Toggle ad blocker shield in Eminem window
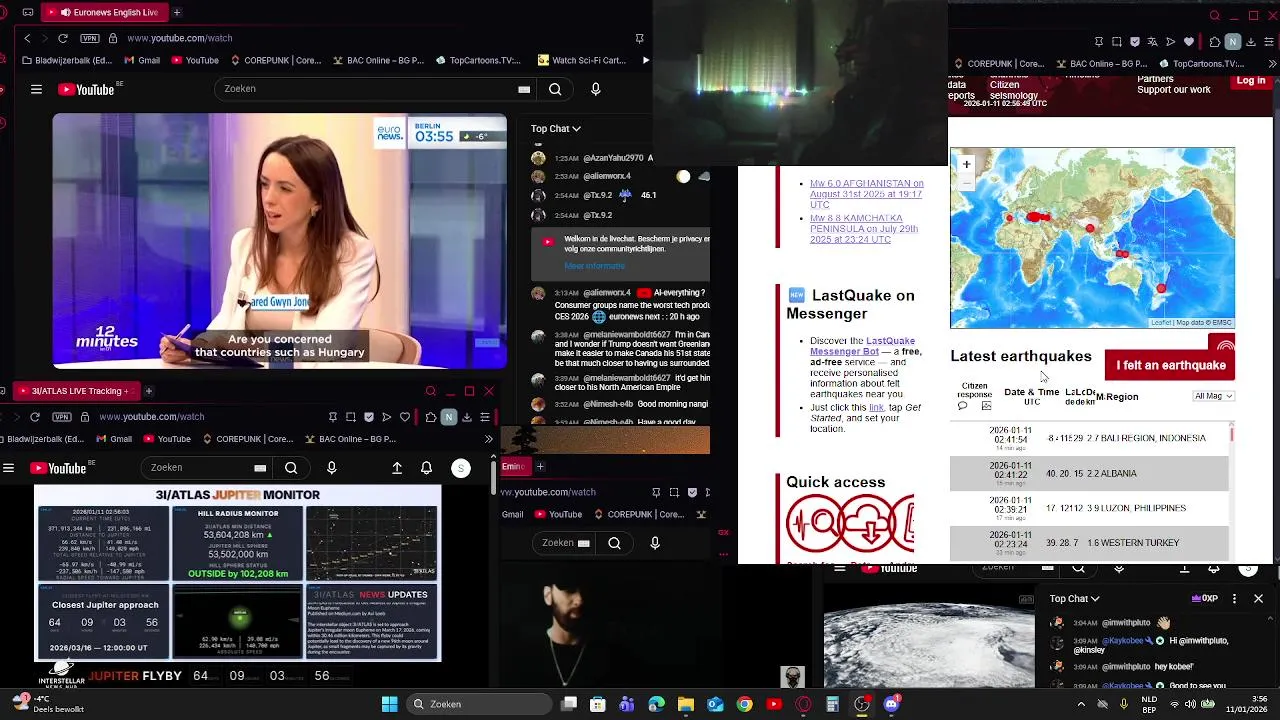Screen dimensions: 1280x720 coord(692,492)
